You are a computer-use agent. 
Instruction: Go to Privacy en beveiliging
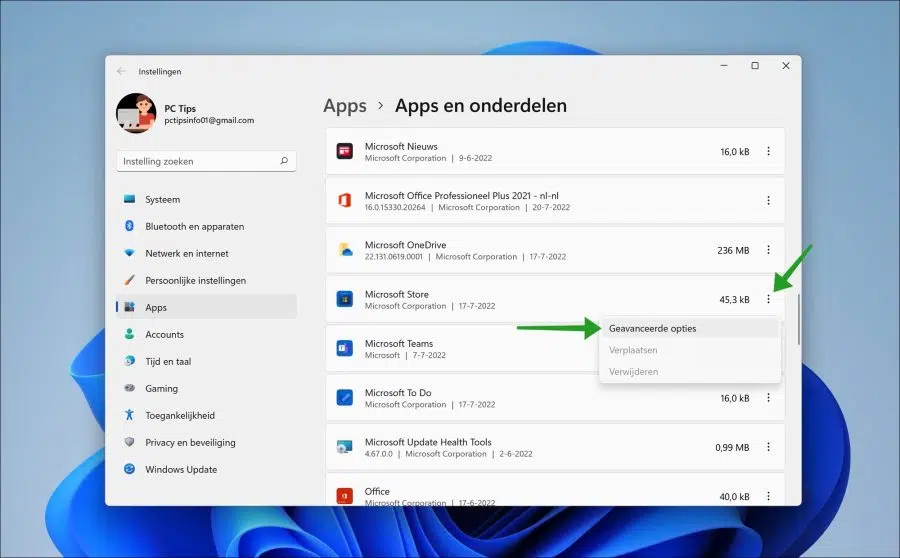point(206,442)
